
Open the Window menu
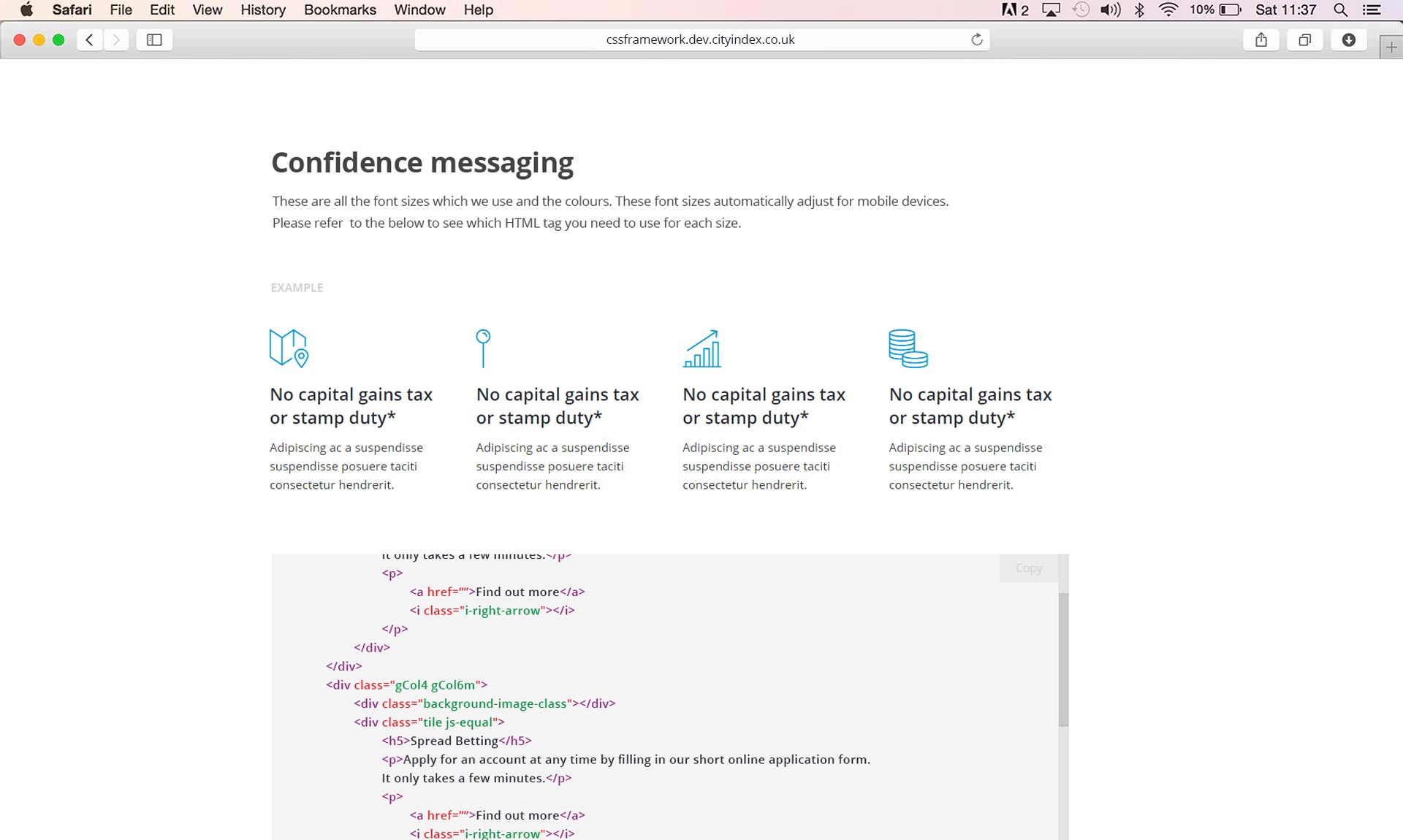[x=419, y=10]
